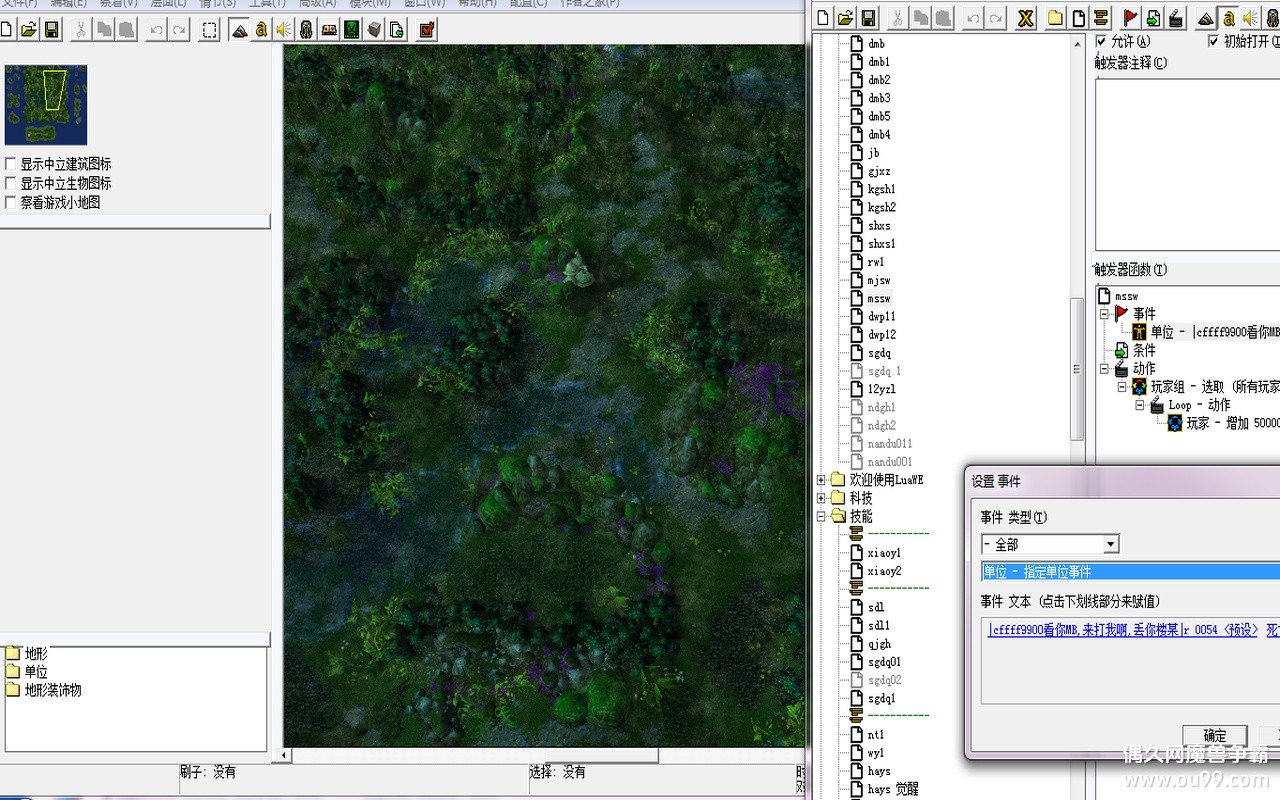Open the Import manager from the left toolbar
The width and height of the screenshot is (1280, 800).
397,30
